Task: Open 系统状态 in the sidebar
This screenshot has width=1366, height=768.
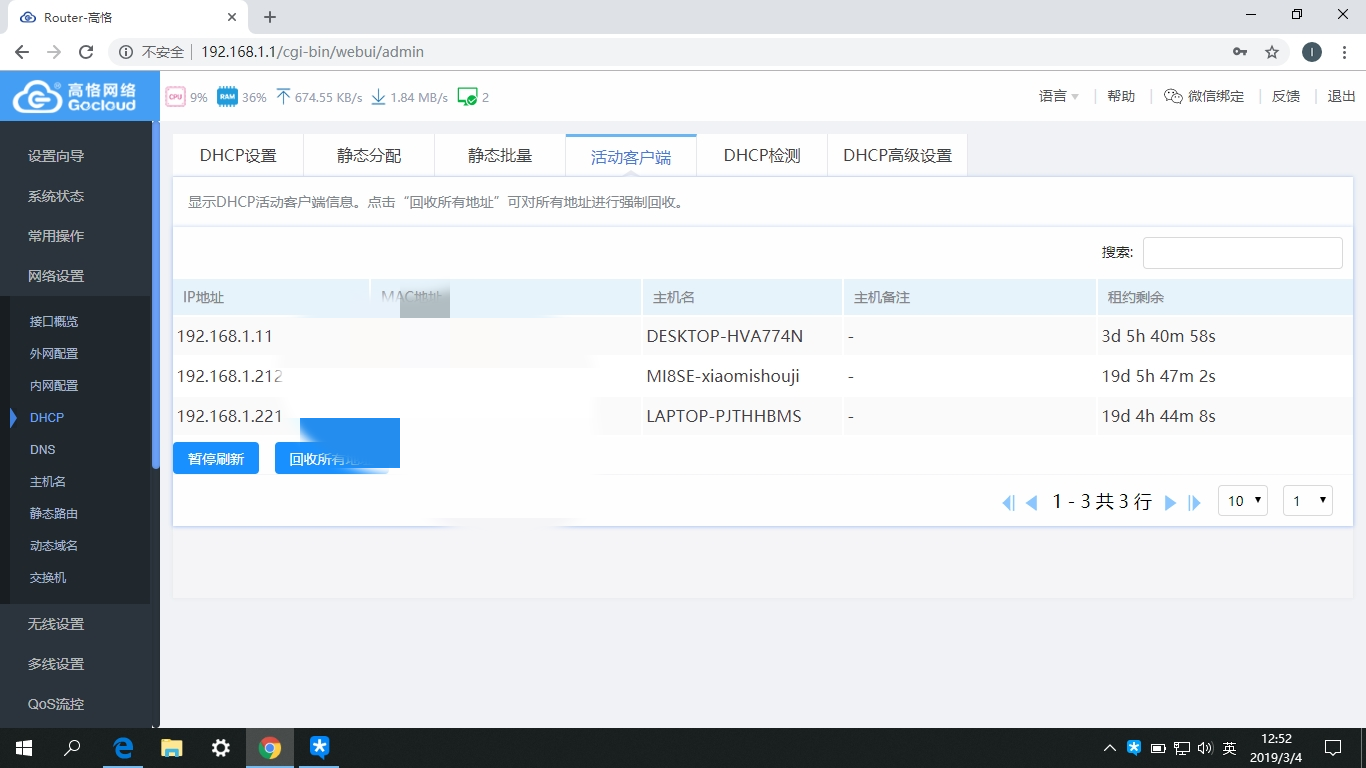Action: tap(56, 196)
